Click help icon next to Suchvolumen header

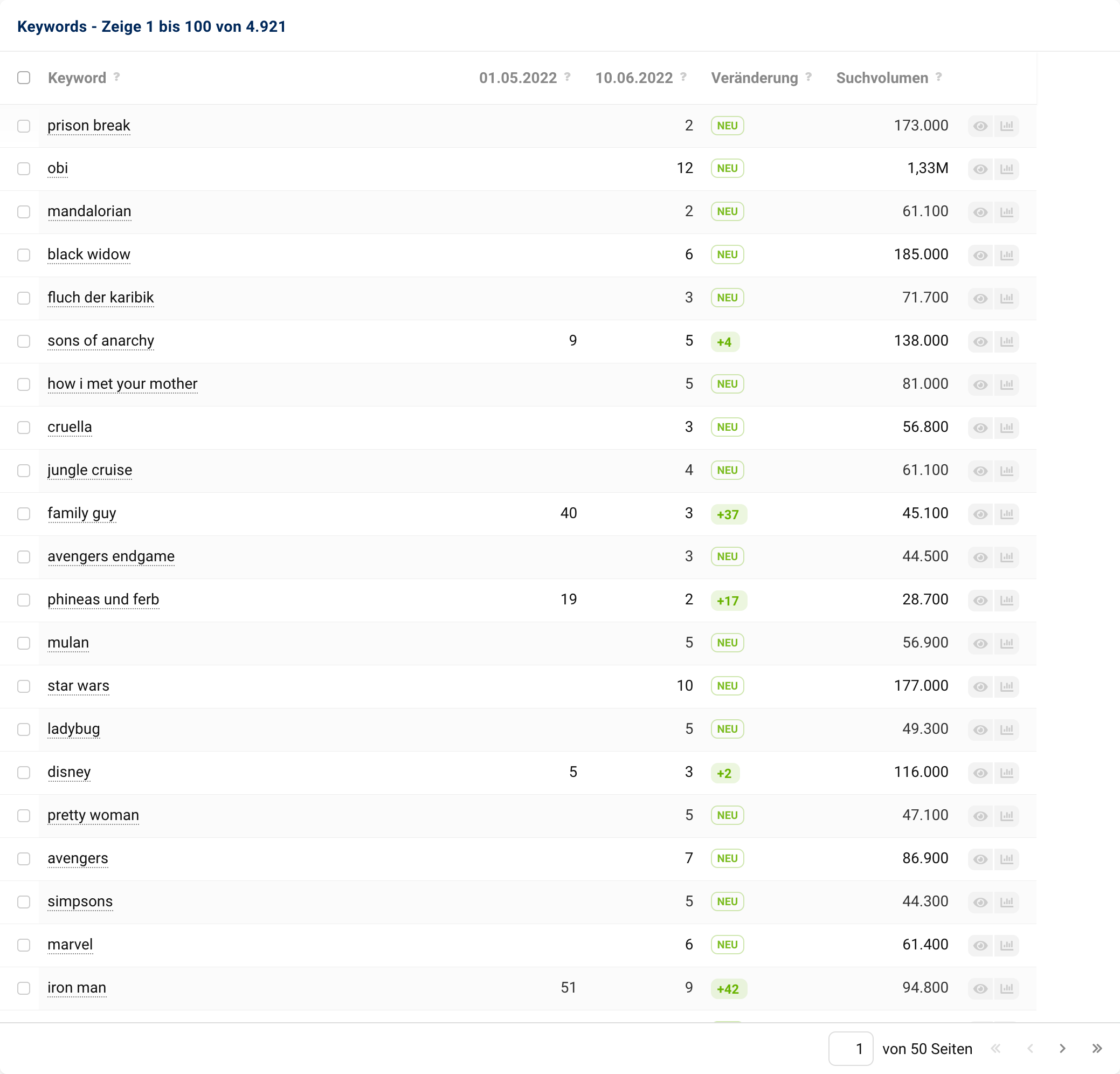point(938,77)
